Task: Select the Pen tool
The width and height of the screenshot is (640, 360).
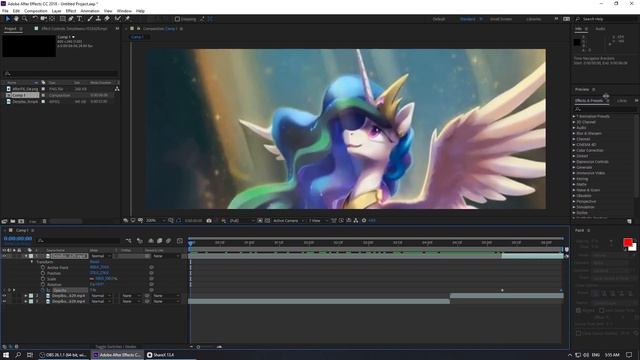Action: [71, 19]
